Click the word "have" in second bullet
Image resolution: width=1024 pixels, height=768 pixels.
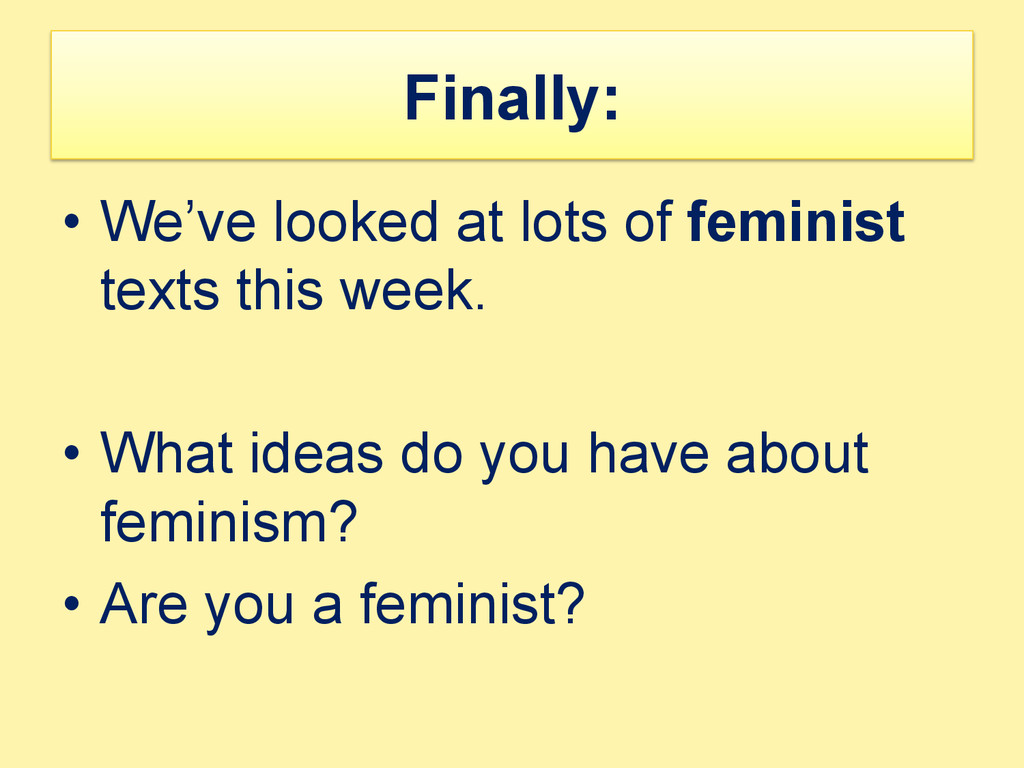[648, 452]
